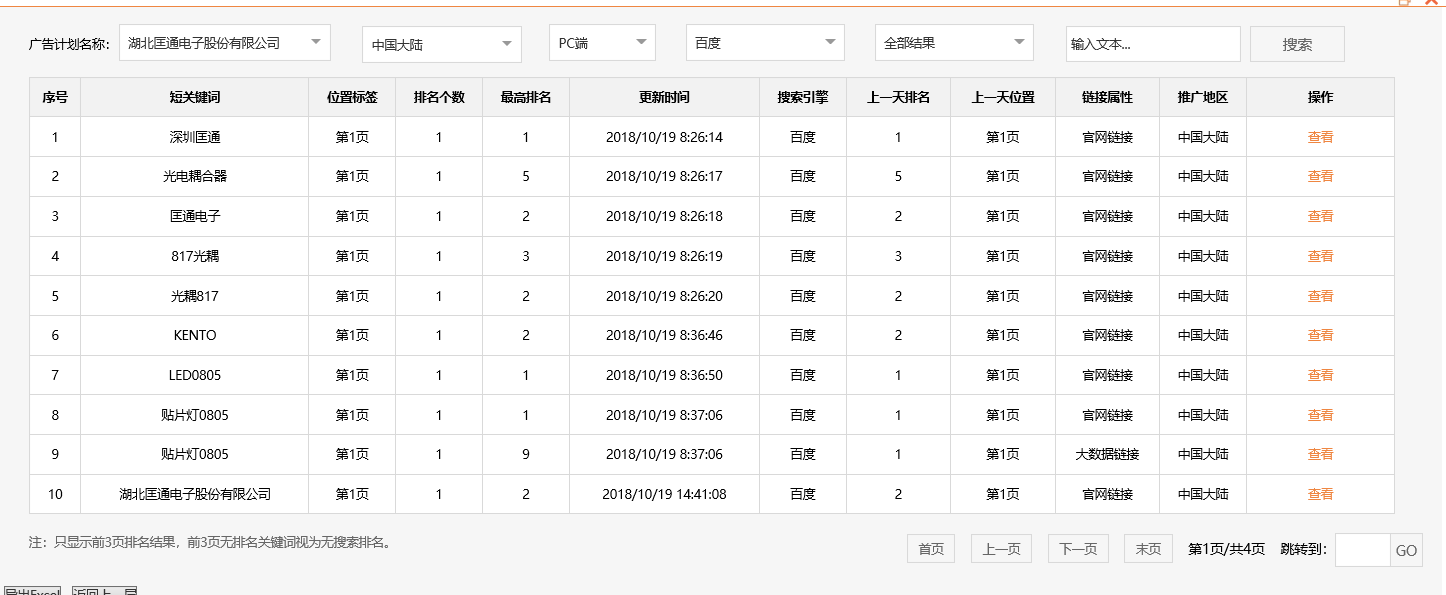Click 导出Excel to export the table
Image resolution: width=1446 pixels, height=595 pixels.
point(31,590)
